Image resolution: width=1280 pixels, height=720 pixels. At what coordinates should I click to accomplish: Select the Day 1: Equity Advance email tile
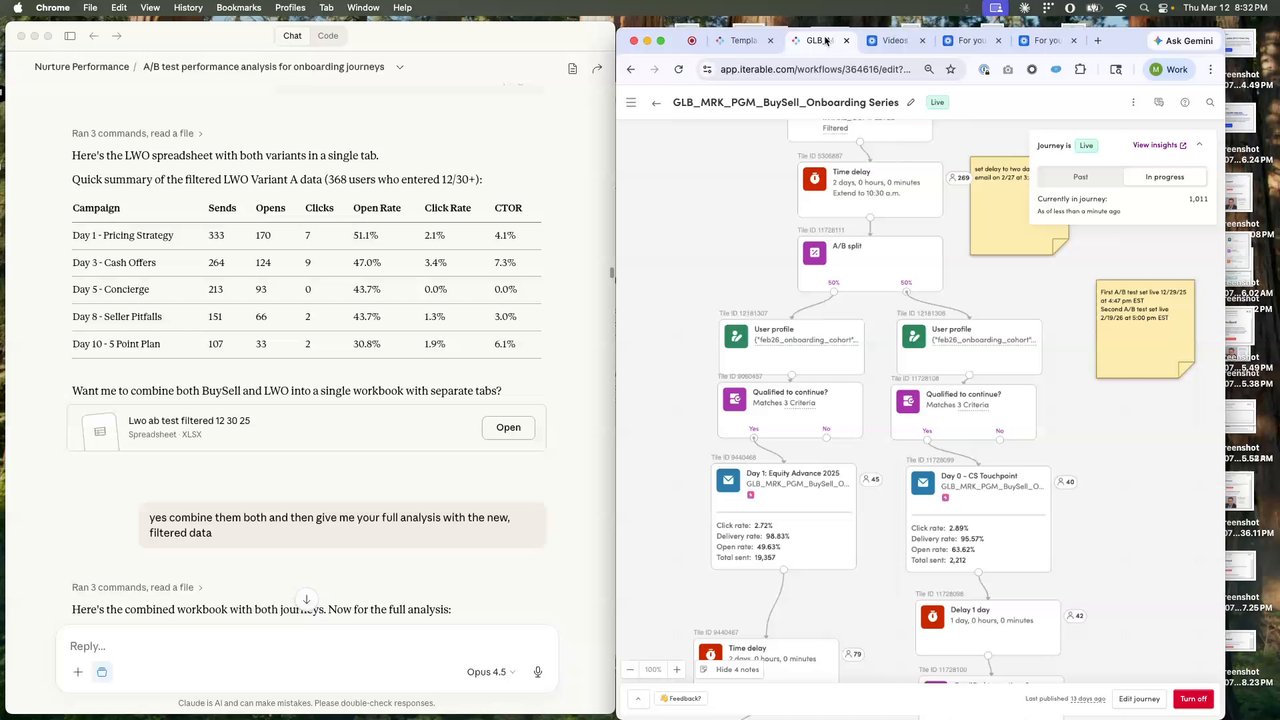pyautogui.click(x=783, y=516)
